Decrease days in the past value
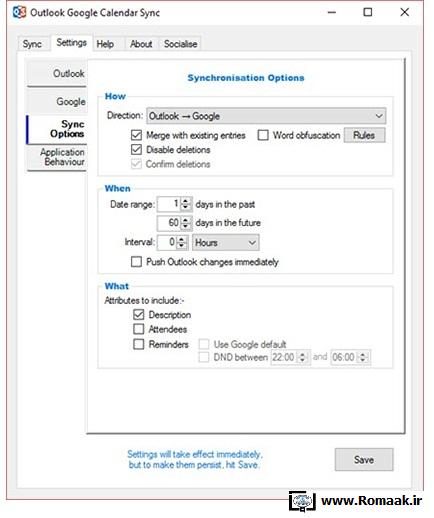The width and height of the screenshot is (434, 518). [186, 208]
